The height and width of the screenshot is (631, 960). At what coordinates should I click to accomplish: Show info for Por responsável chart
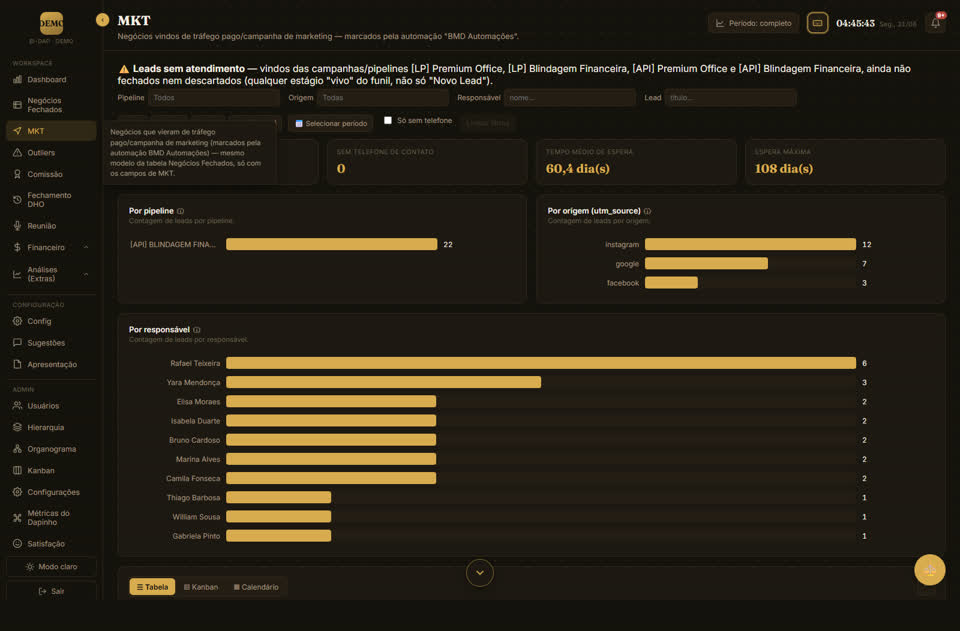(197, 330)
